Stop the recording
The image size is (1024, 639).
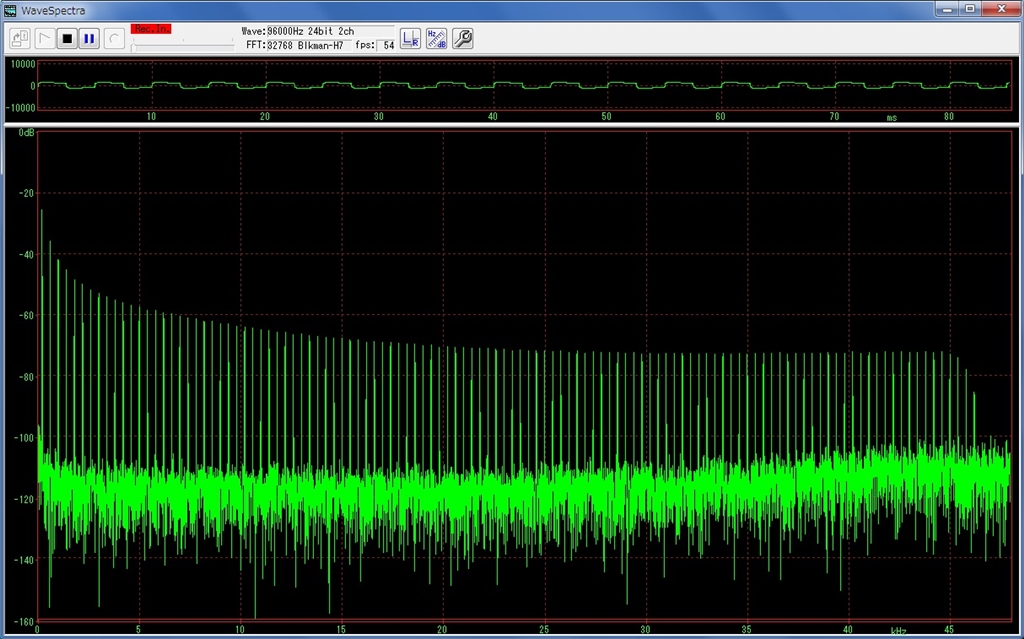pos(67,39)
